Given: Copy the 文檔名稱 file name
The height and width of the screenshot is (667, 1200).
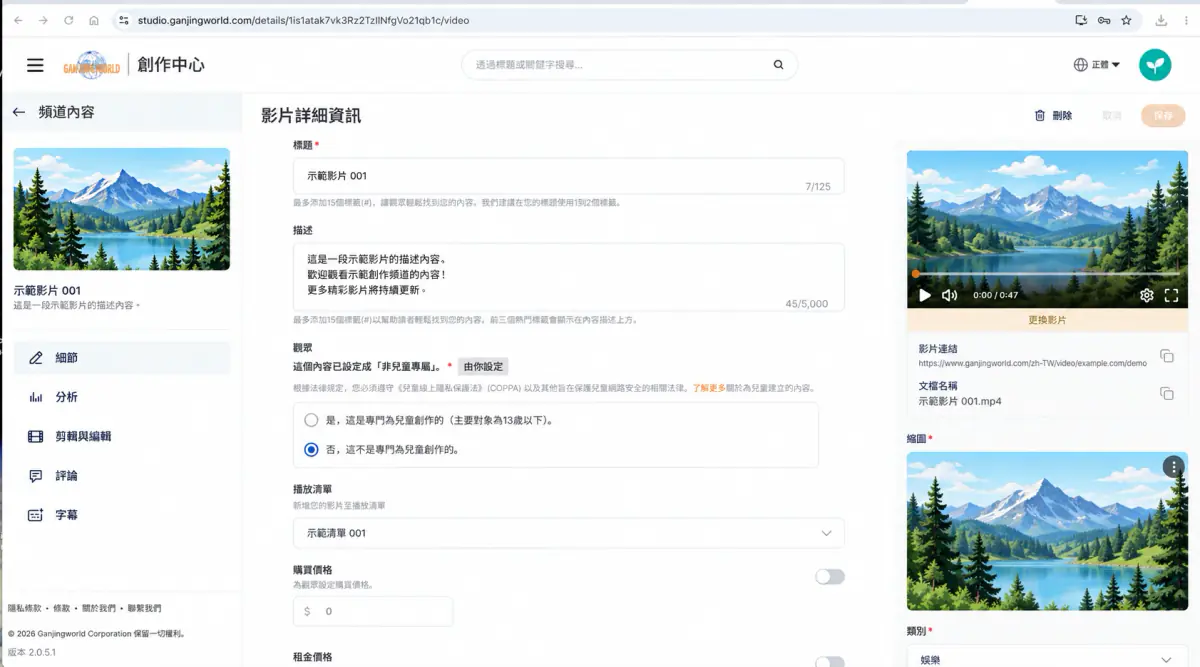Looking at the screenshot, I should (x=1166, y=393).
